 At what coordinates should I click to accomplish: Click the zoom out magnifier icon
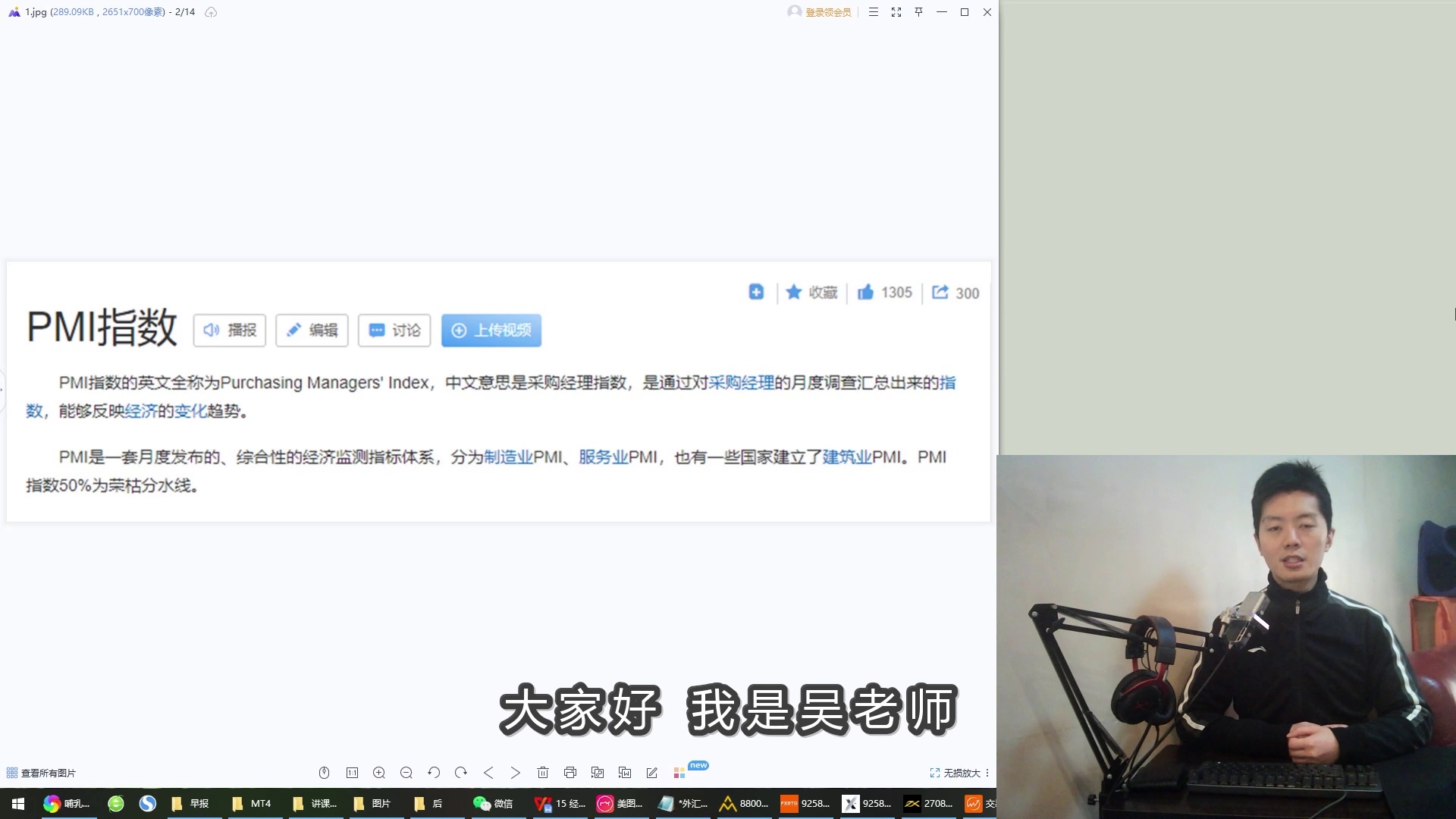click(406, 773)
